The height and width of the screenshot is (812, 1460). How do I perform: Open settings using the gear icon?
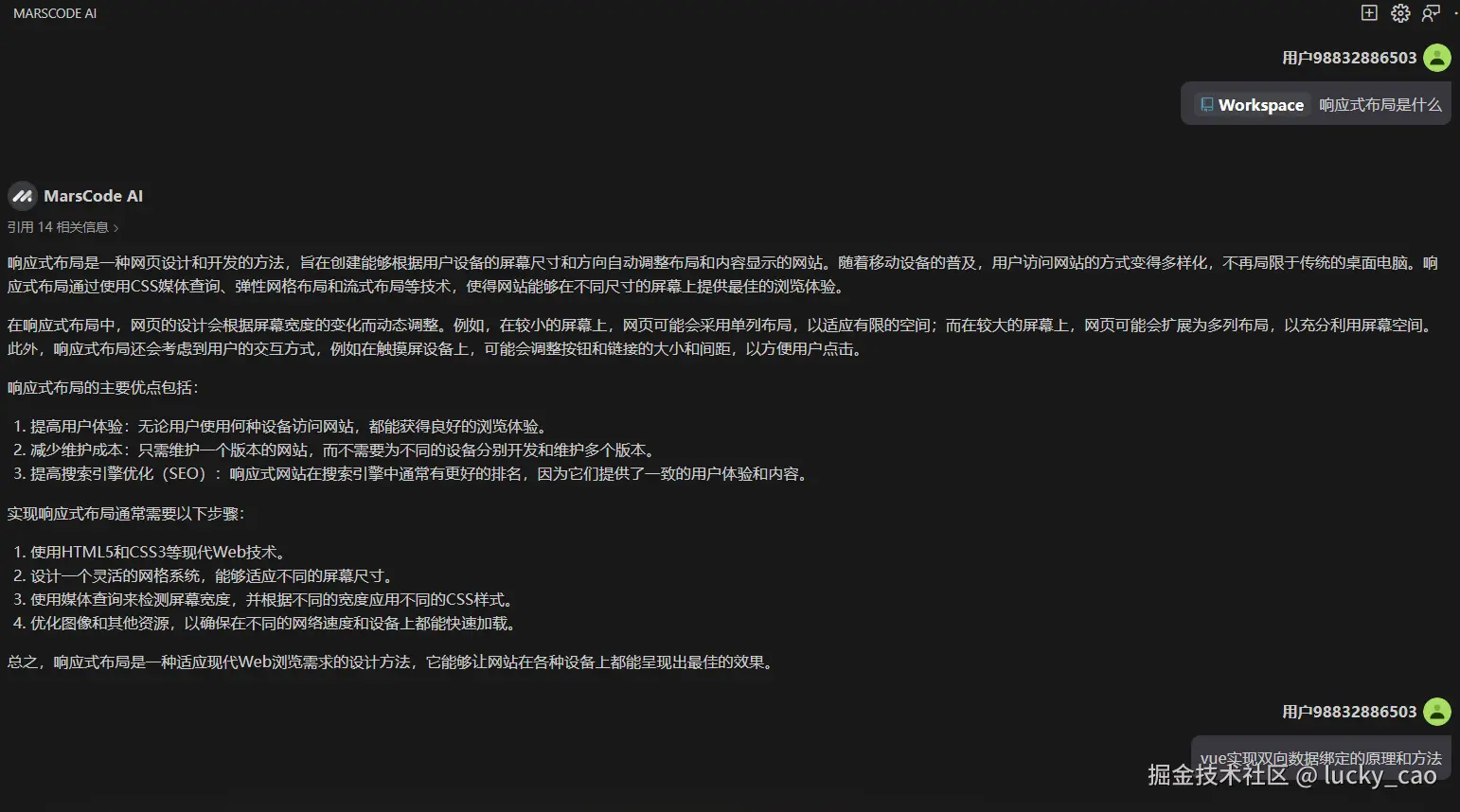[x=1399, y=13]
